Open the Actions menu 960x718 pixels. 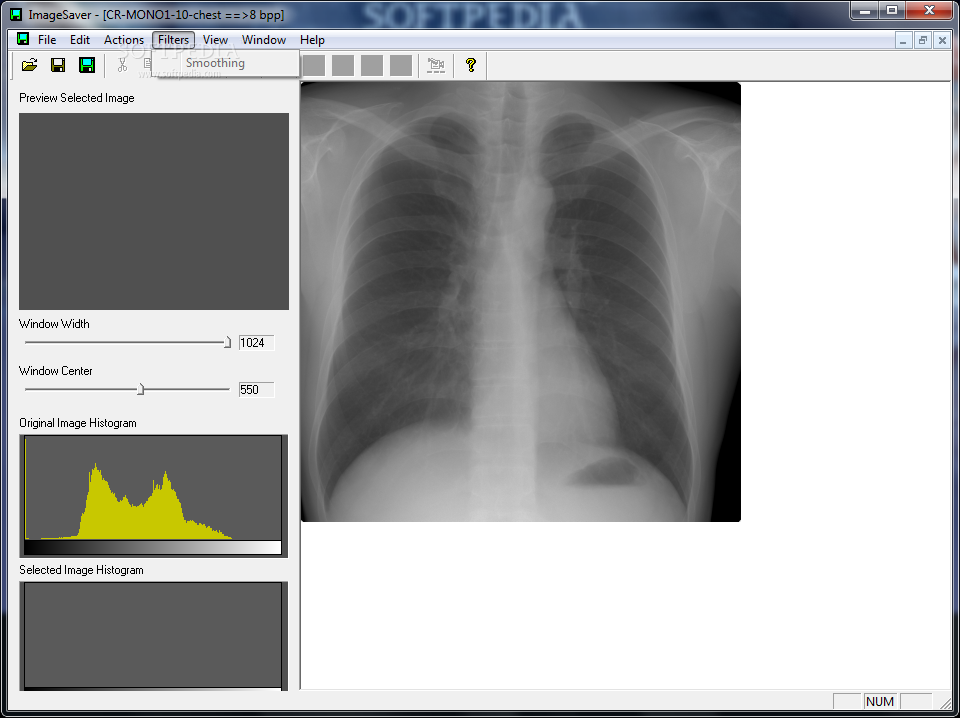point(124,40)
